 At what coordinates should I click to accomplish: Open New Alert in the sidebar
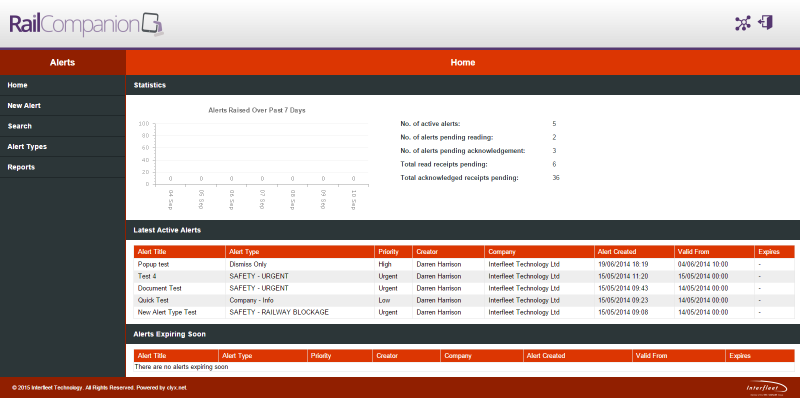(x=62, y=106)
